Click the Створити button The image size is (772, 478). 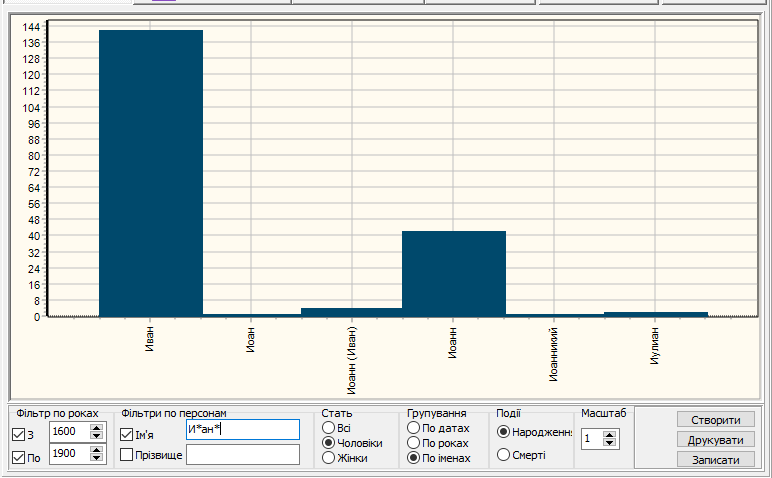(x=715, y=420)
